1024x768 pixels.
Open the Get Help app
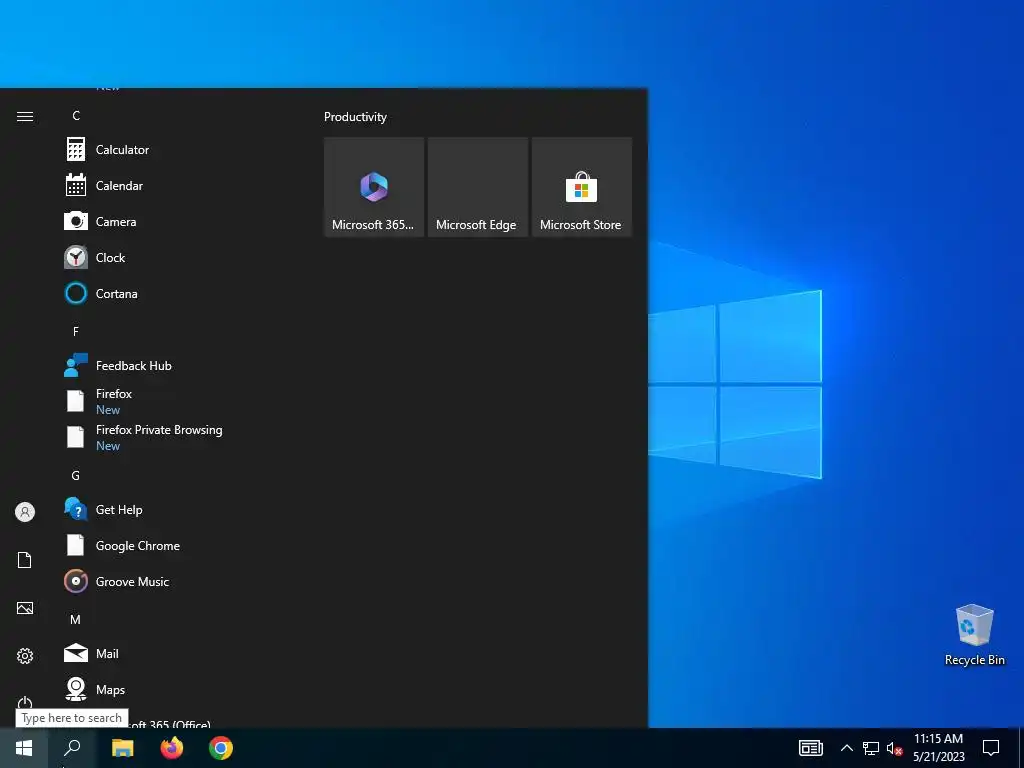pos(176,509)
